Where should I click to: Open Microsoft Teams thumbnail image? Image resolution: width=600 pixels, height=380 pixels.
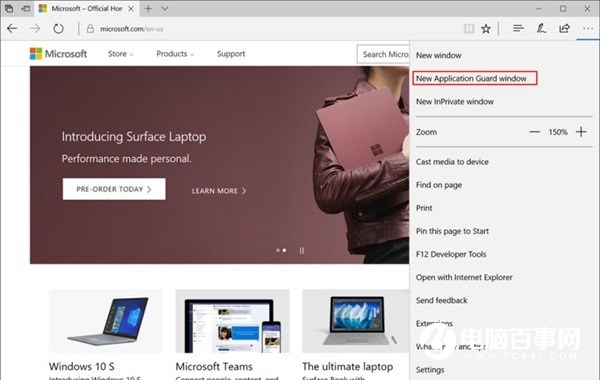click(x=233, y=321)
